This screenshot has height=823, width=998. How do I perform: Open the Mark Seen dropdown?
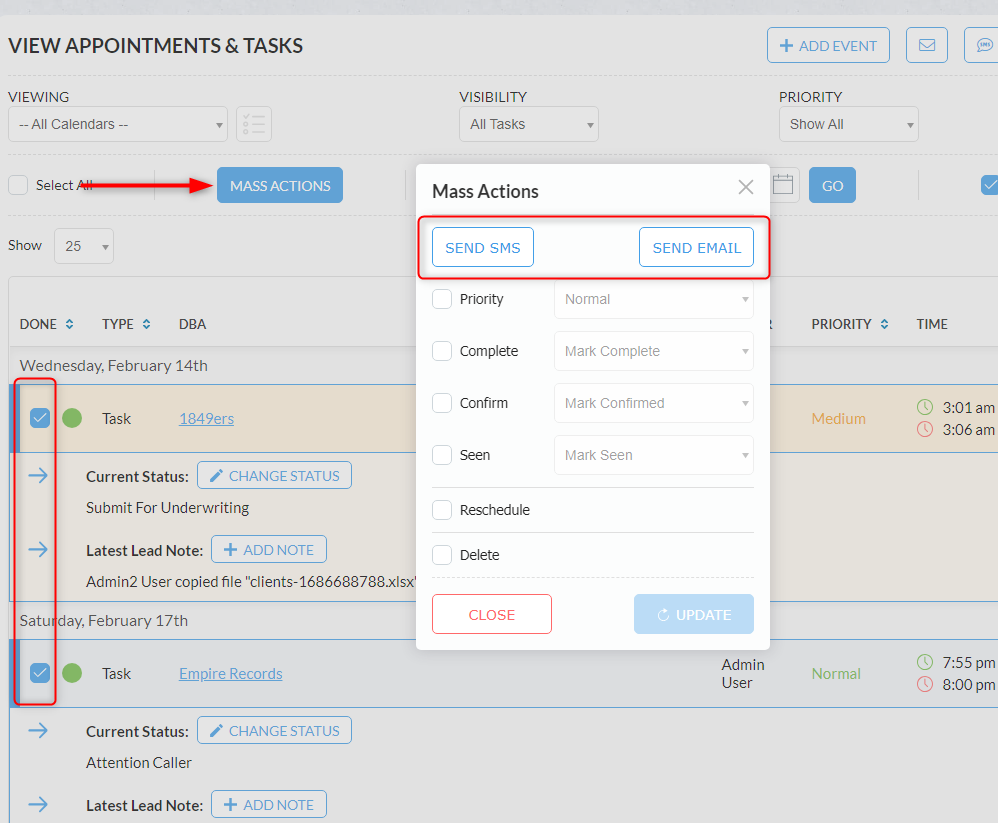click(654, 455)
